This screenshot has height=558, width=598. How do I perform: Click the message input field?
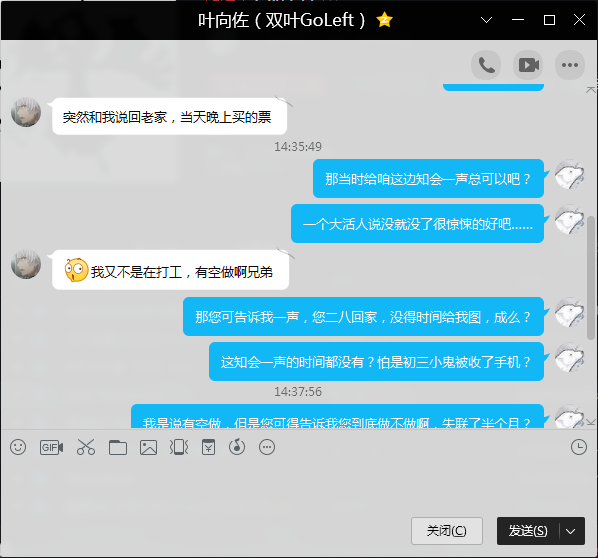(x=299, y=486)
